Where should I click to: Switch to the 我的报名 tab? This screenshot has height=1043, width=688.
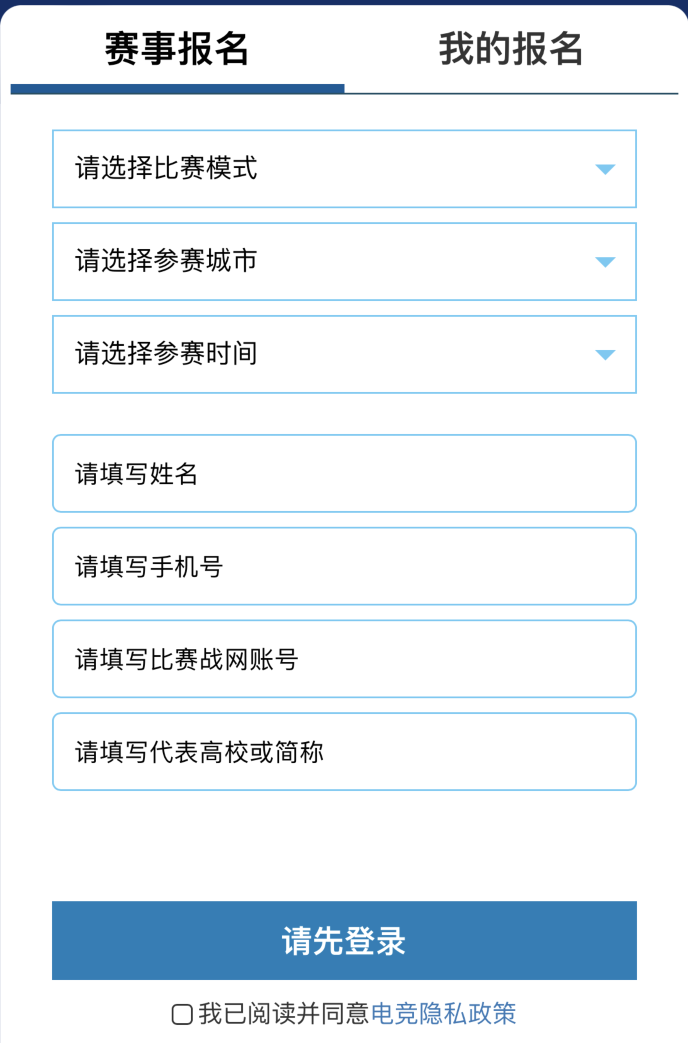[x=511, y=48]
